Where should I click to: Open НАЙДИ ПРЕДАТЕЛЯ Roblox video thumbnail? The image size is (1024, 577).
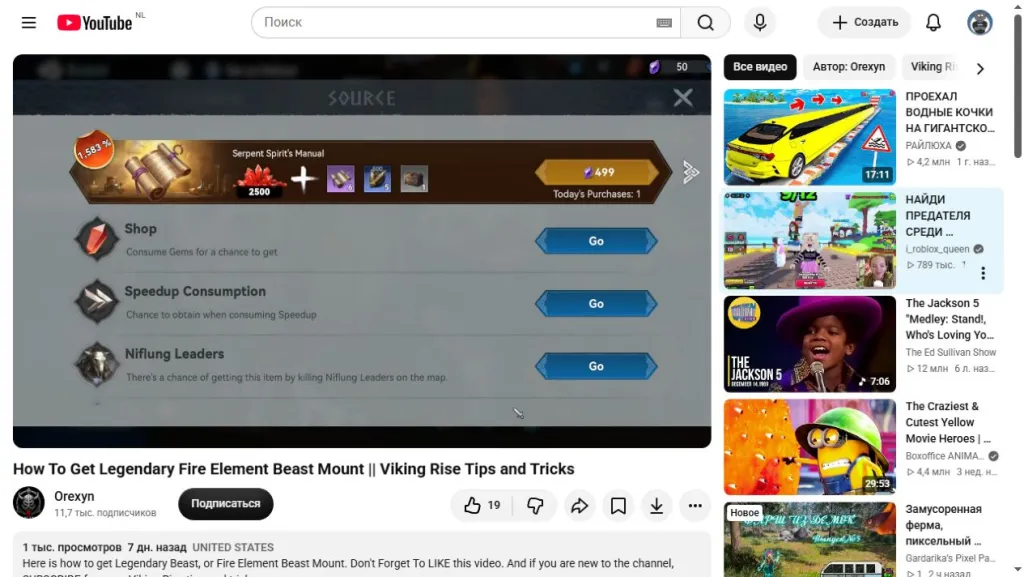click(x=809, y=240)
